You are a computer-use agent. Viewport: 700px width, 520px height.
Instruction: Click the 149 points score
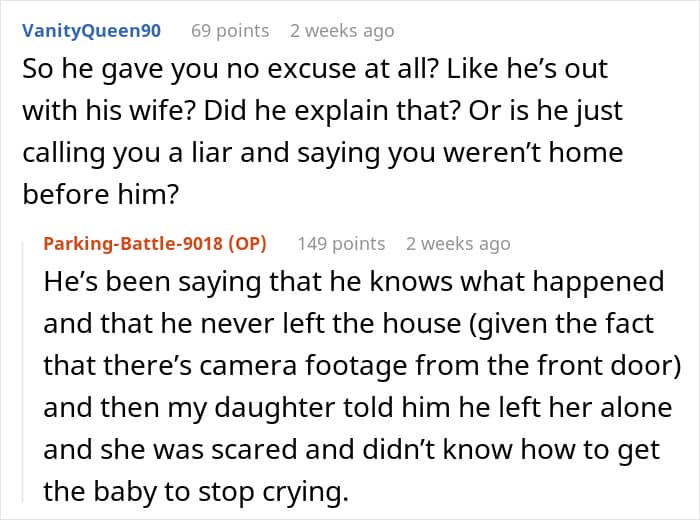(x=341, y=243)
